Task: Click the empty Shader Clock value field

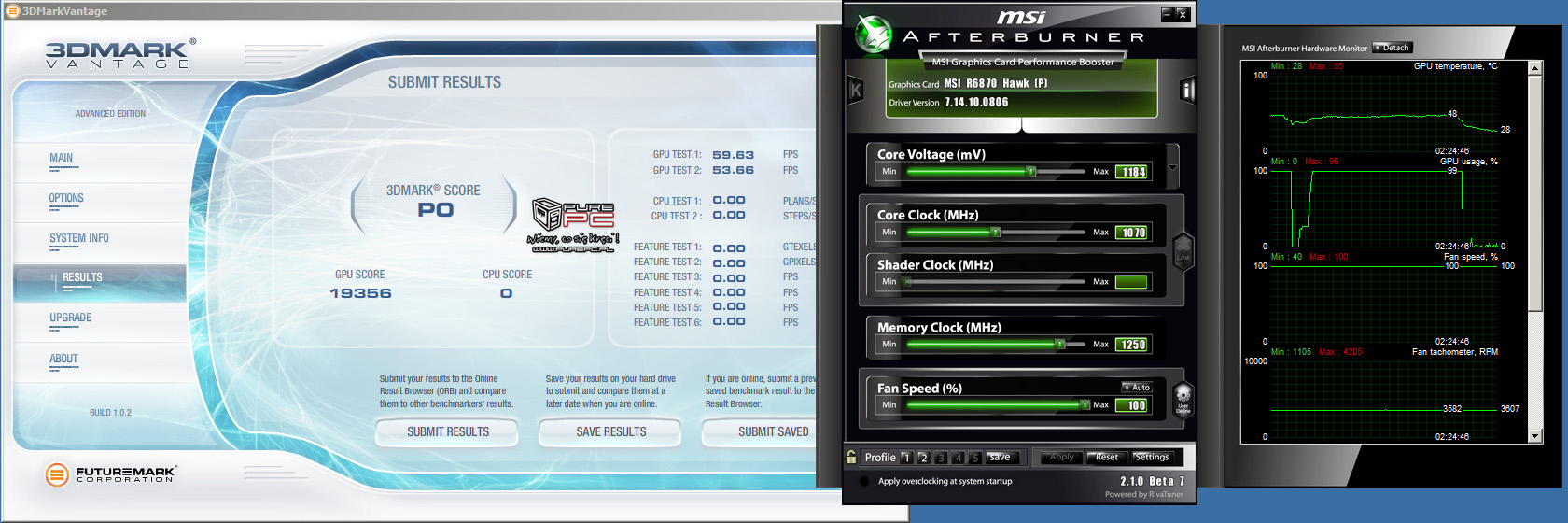Action: [x=1131, y=282]
